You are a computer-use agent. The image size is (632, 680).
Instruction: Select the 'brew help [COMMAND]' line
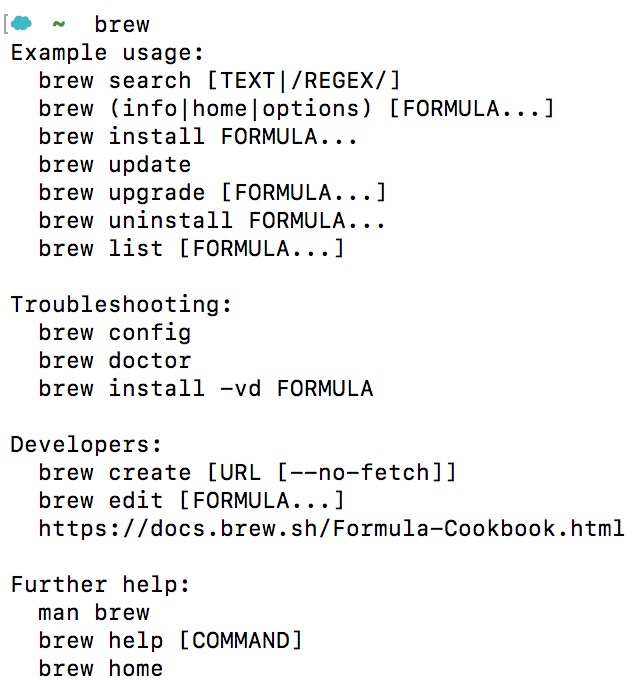click(170, 641)
